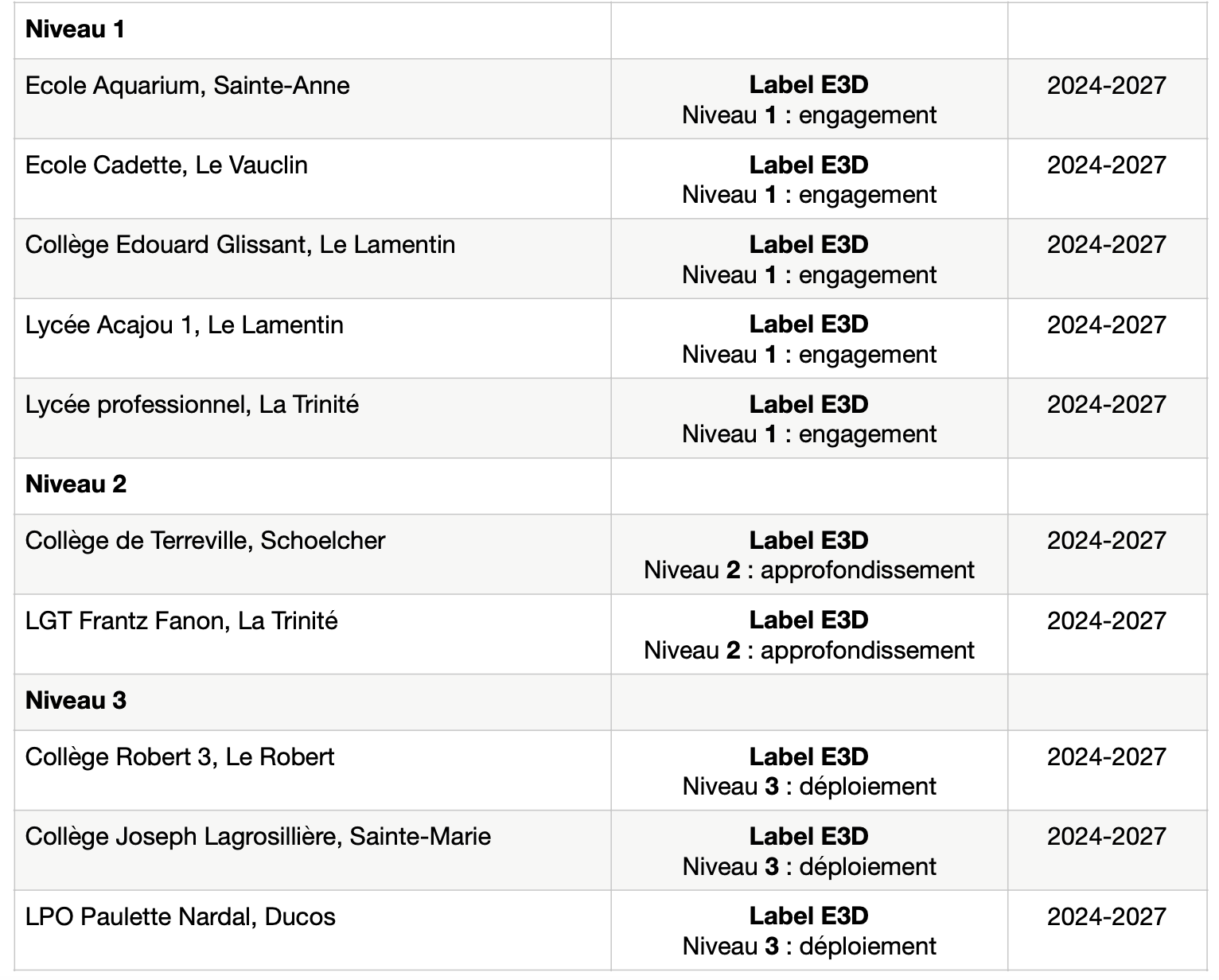Click the Lycée Acajou 1, Le Lamentin cell
Image resolution: width=1219 pixels, height=980 pixels.
tap(313, 338)
